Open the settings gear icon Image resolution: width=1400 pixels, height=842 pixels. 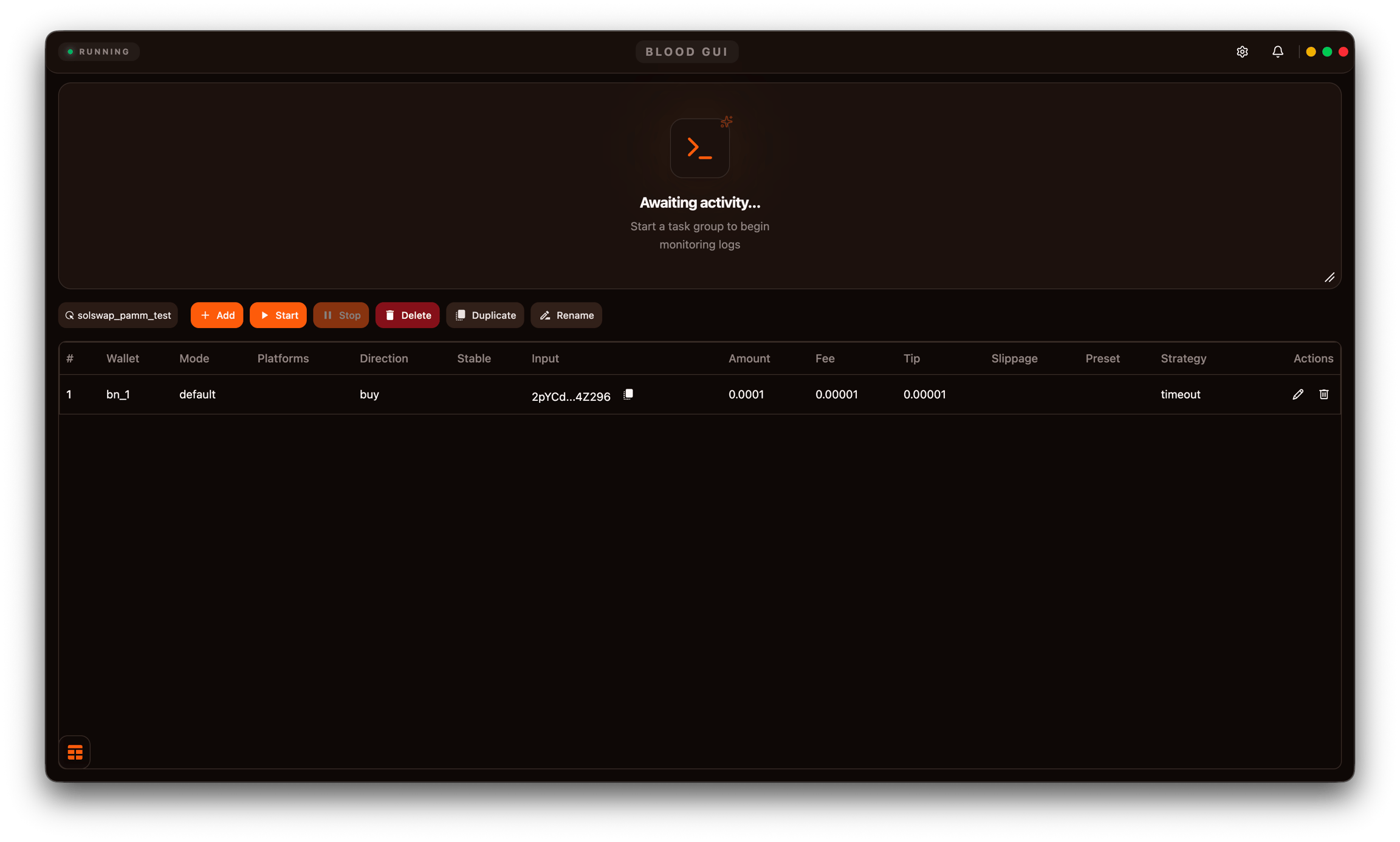(x=1242, y=52)
